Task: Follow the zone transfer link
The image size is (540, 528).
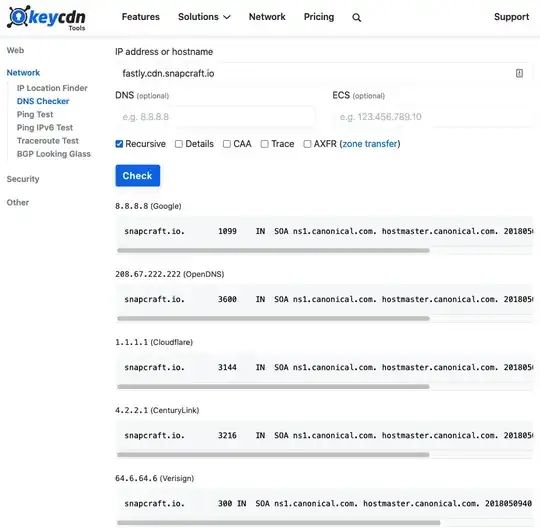Action: 370,144
